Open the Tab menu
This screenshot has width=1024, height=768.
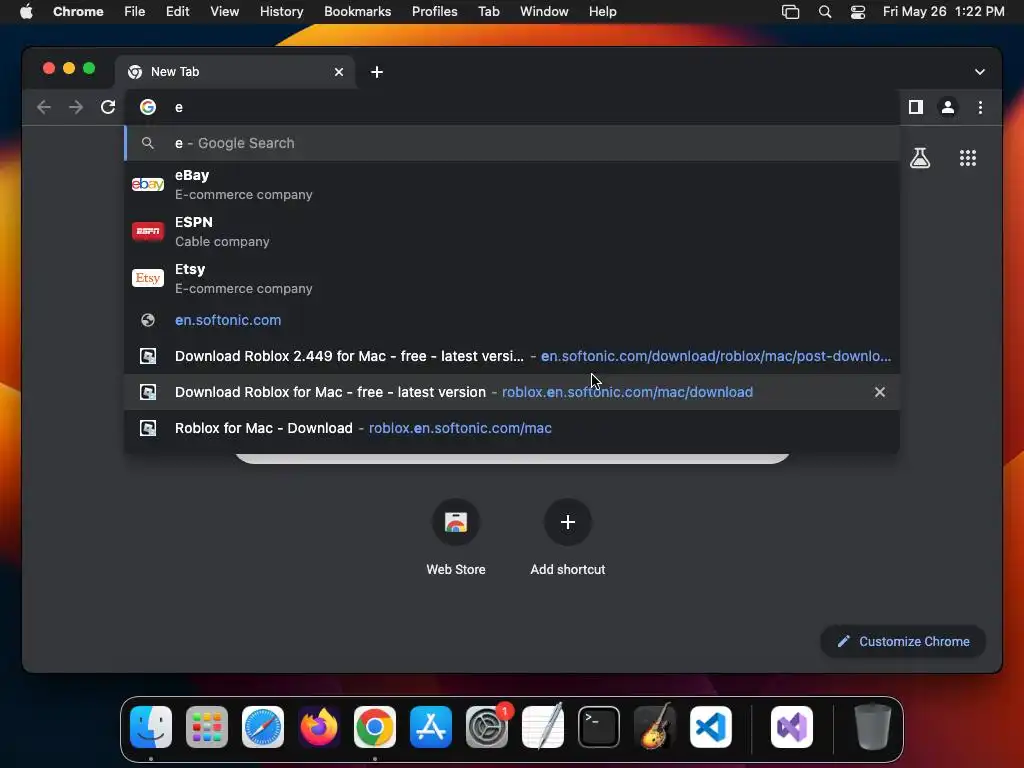coord(488,12)
